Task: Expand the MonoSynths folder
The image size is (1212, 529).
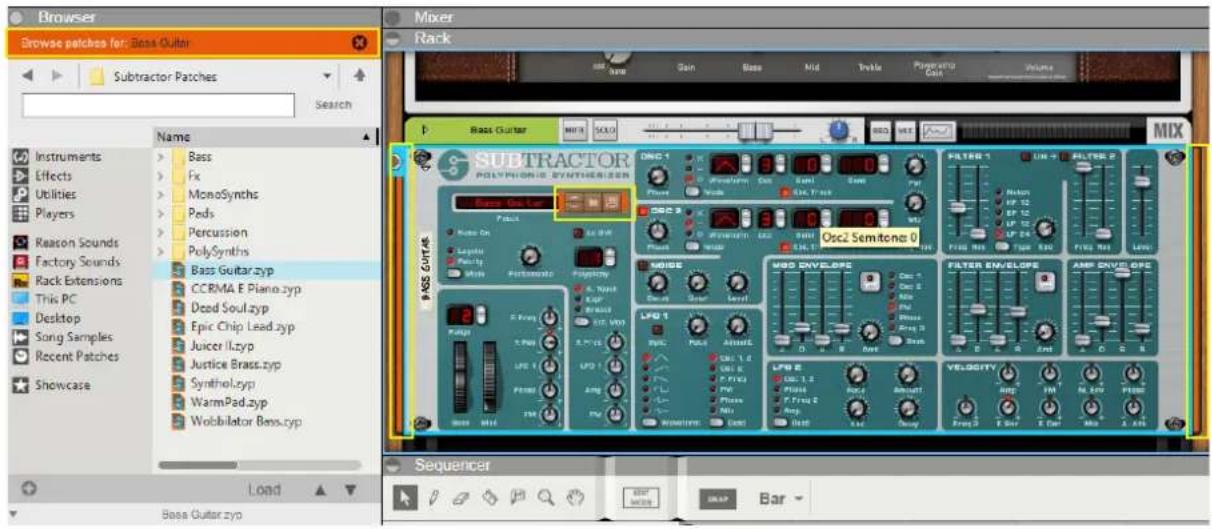Action: click(160, 195)
